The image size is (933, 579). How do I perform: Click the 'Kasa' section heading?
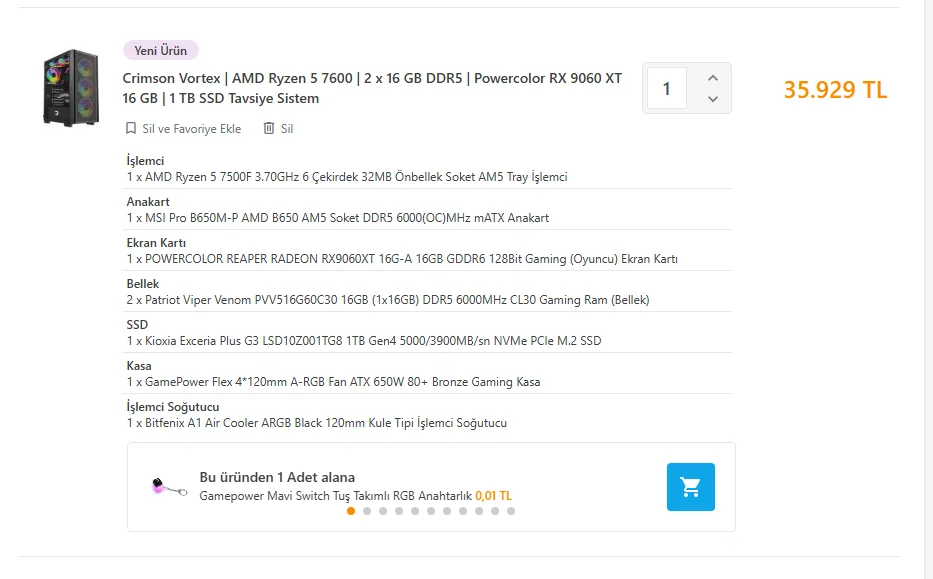tap(139, 366)
